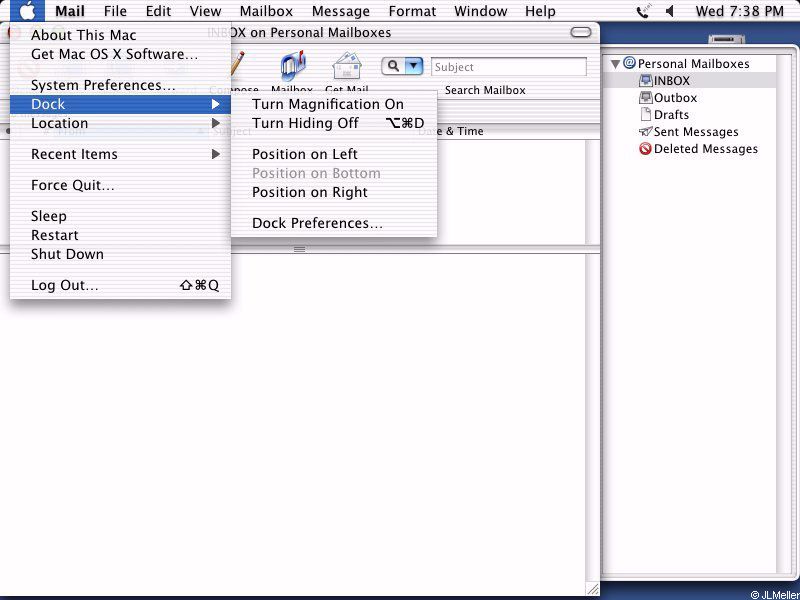
Task: Click the Compose pencil icon
Action: tap(237, 64)
